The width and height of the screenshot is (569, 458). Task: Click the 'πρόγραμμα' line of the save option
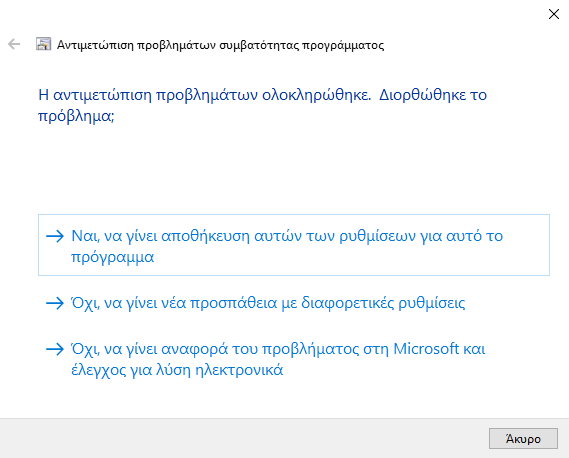(x=112, y=258)
